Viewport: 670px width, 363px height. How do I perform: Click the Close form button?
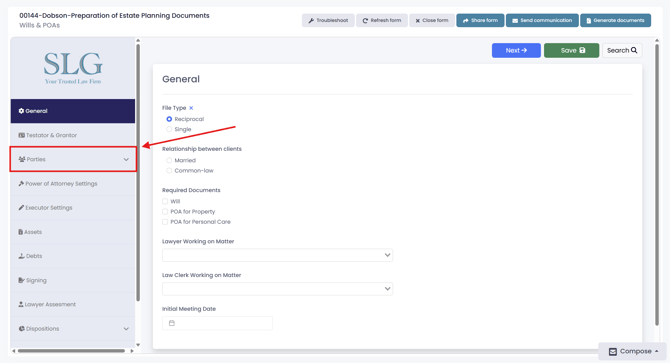tap(432, 20)
